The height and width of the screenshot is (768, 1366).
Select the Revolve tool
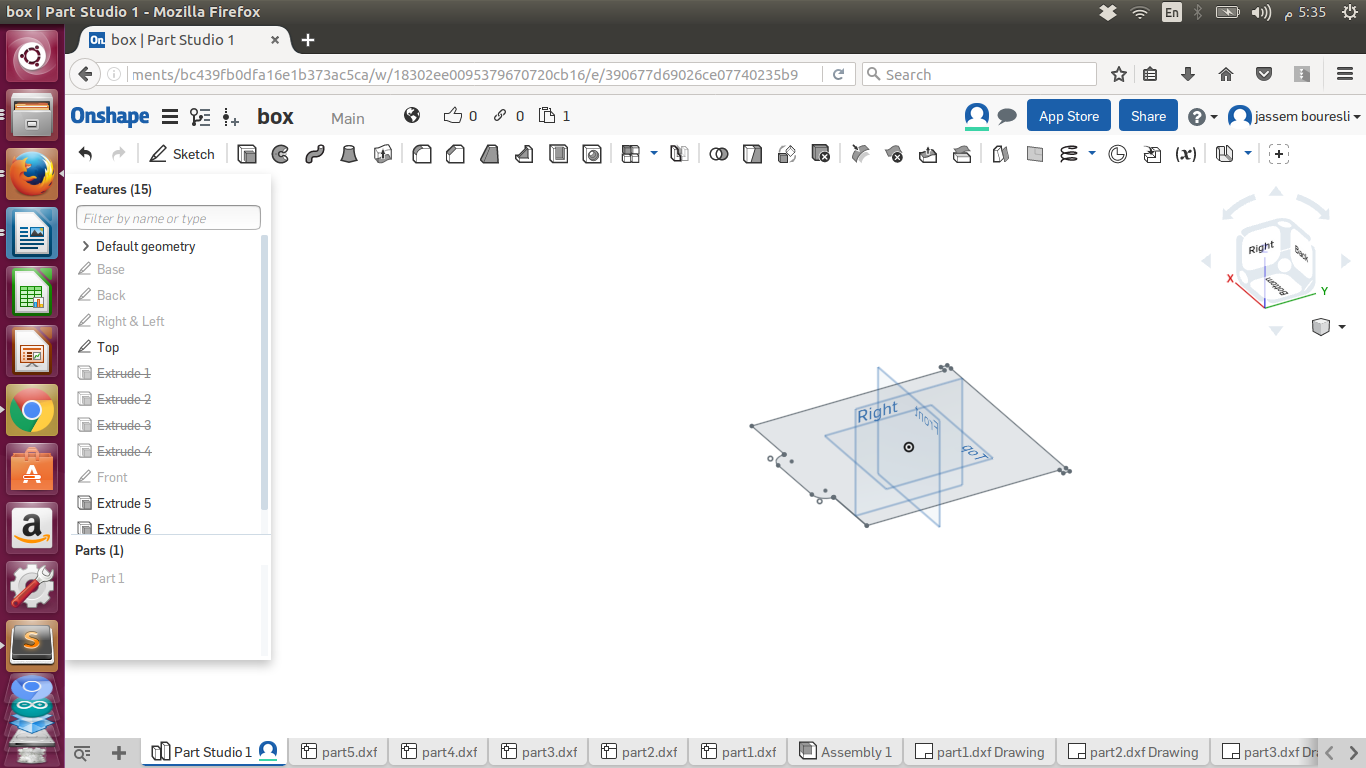tap(281, 154)
